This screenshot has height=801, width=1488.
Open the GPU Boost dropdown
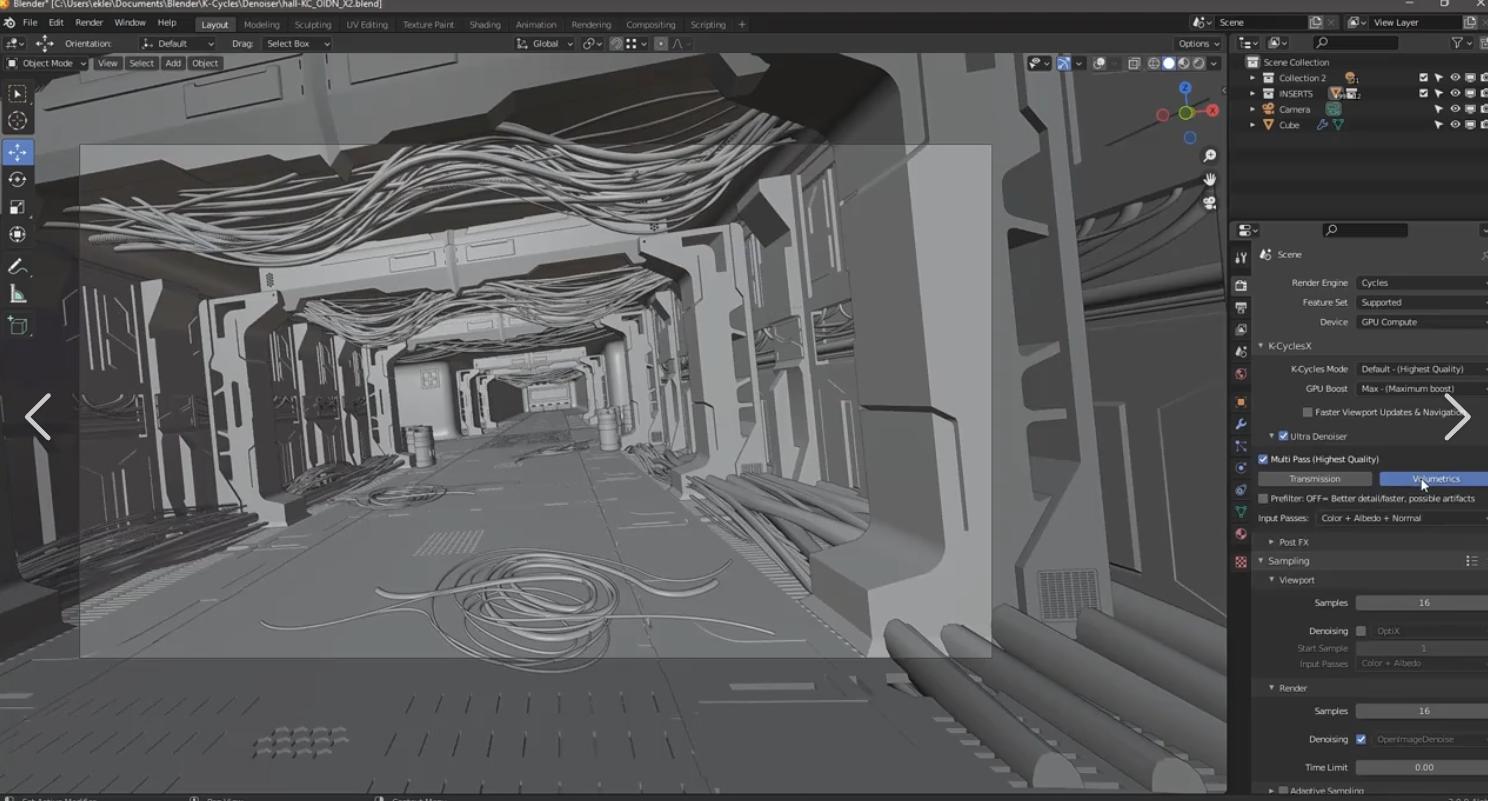(1421, 389)
